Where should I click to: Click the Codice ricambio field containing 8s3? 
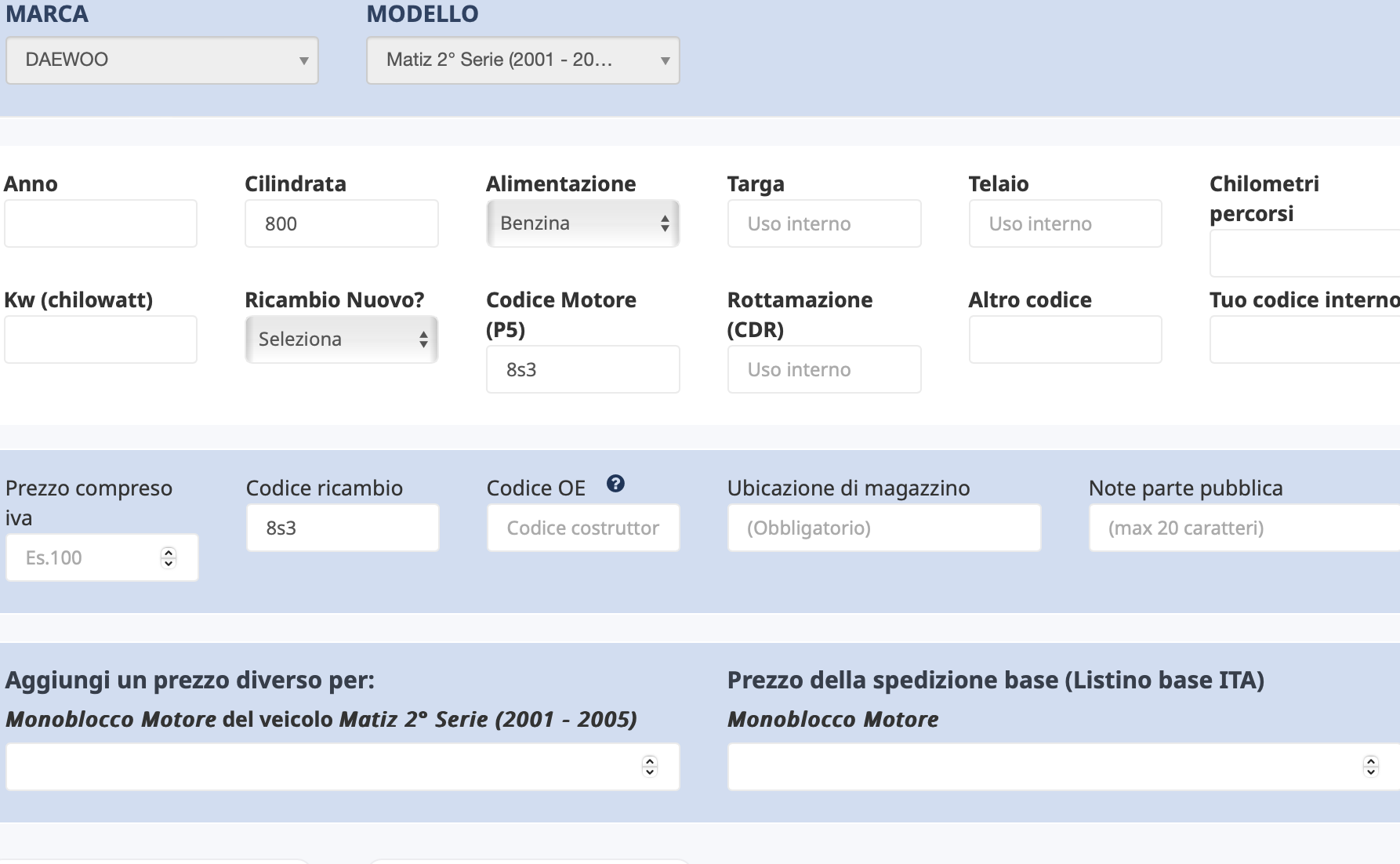(x=343, y=528)
